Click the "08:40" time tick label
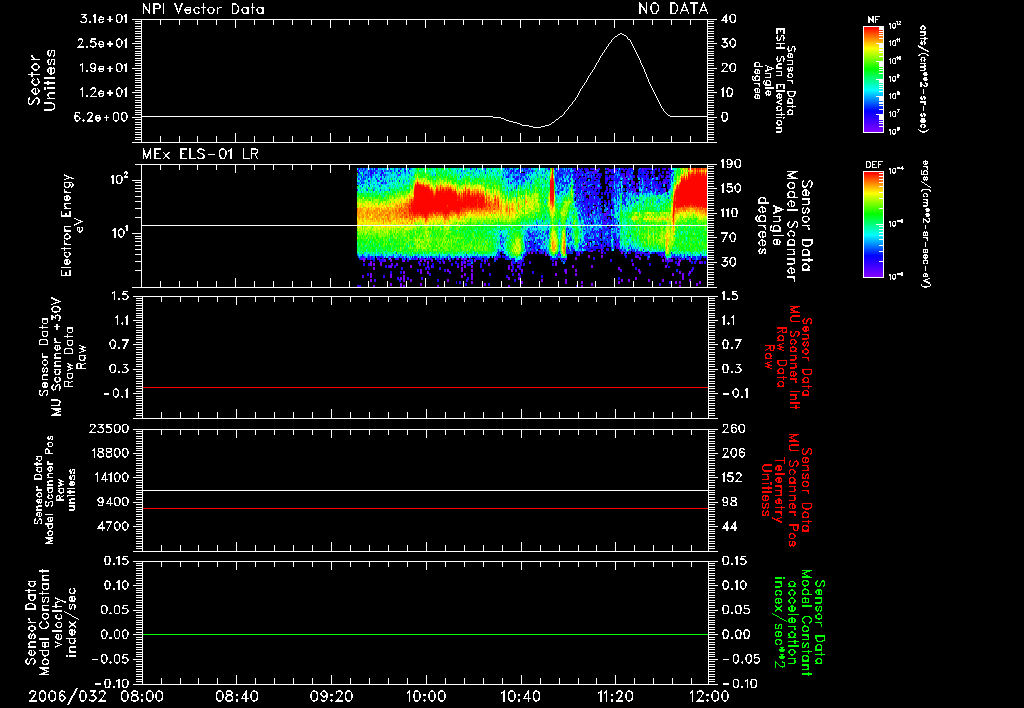 pos(236,696)
